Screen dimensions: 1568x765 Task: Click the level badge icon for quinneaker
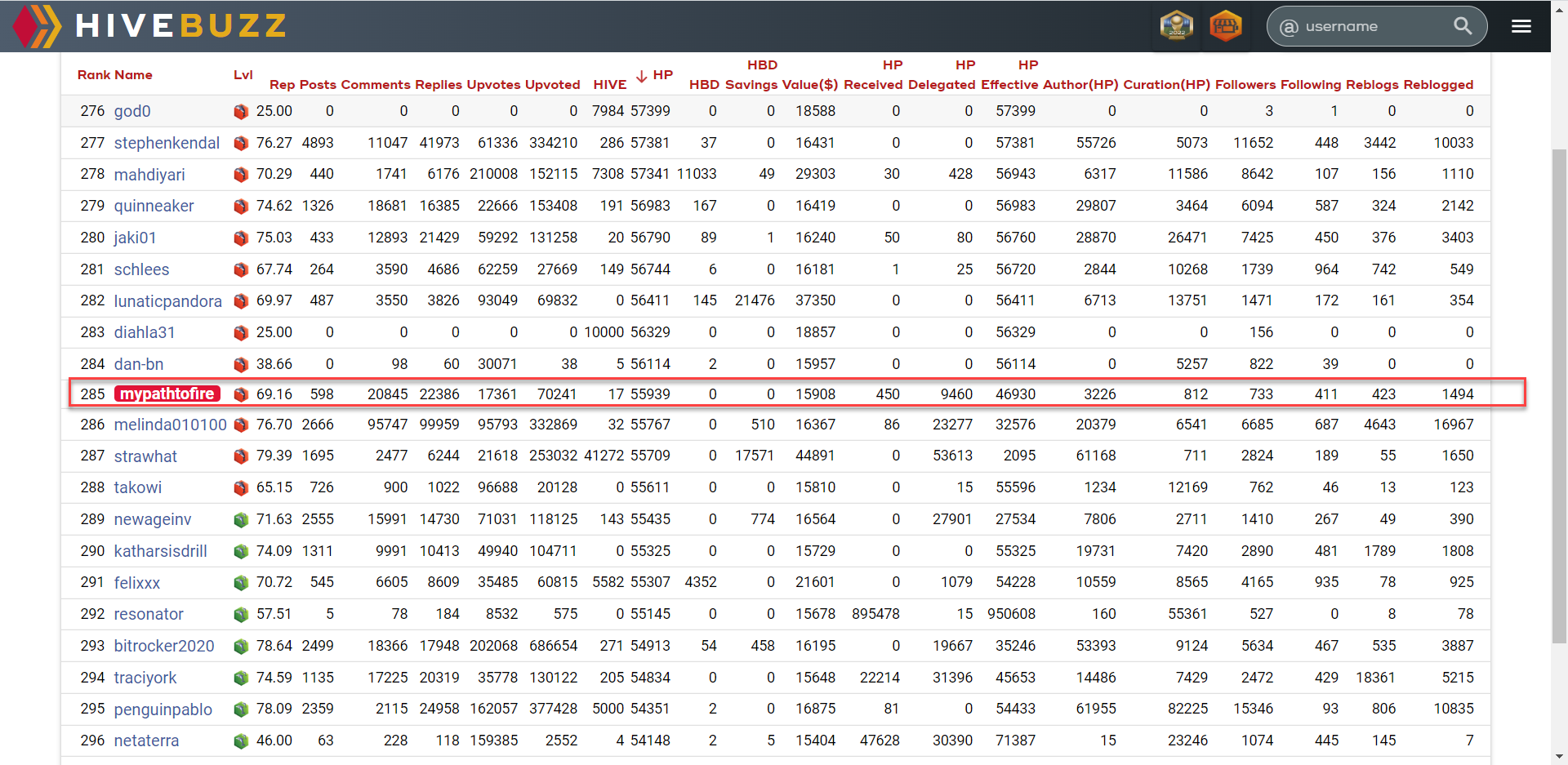[x=241, y=206]
